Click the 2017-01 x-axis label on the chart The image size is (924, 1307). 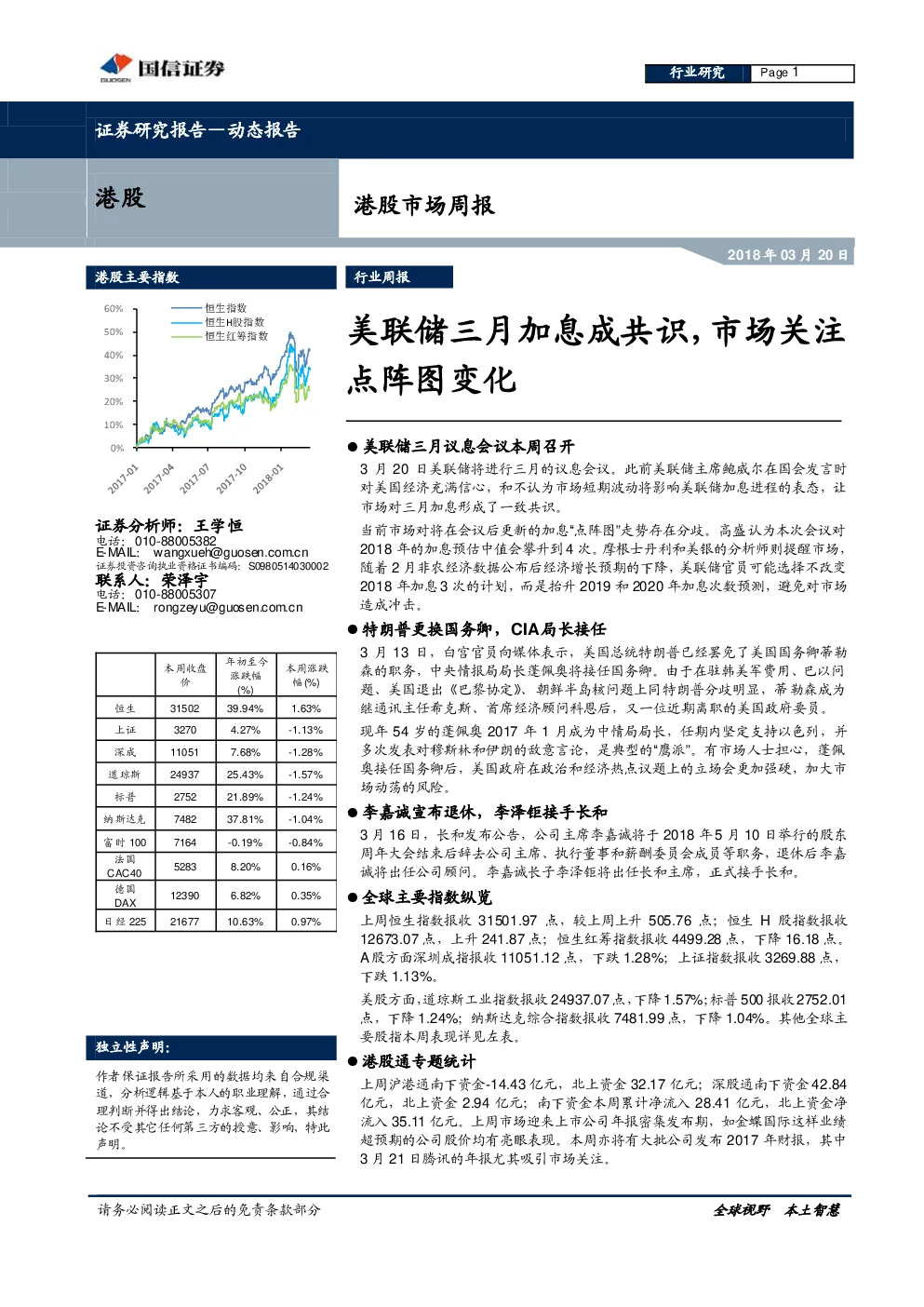[x=123, y=478]
